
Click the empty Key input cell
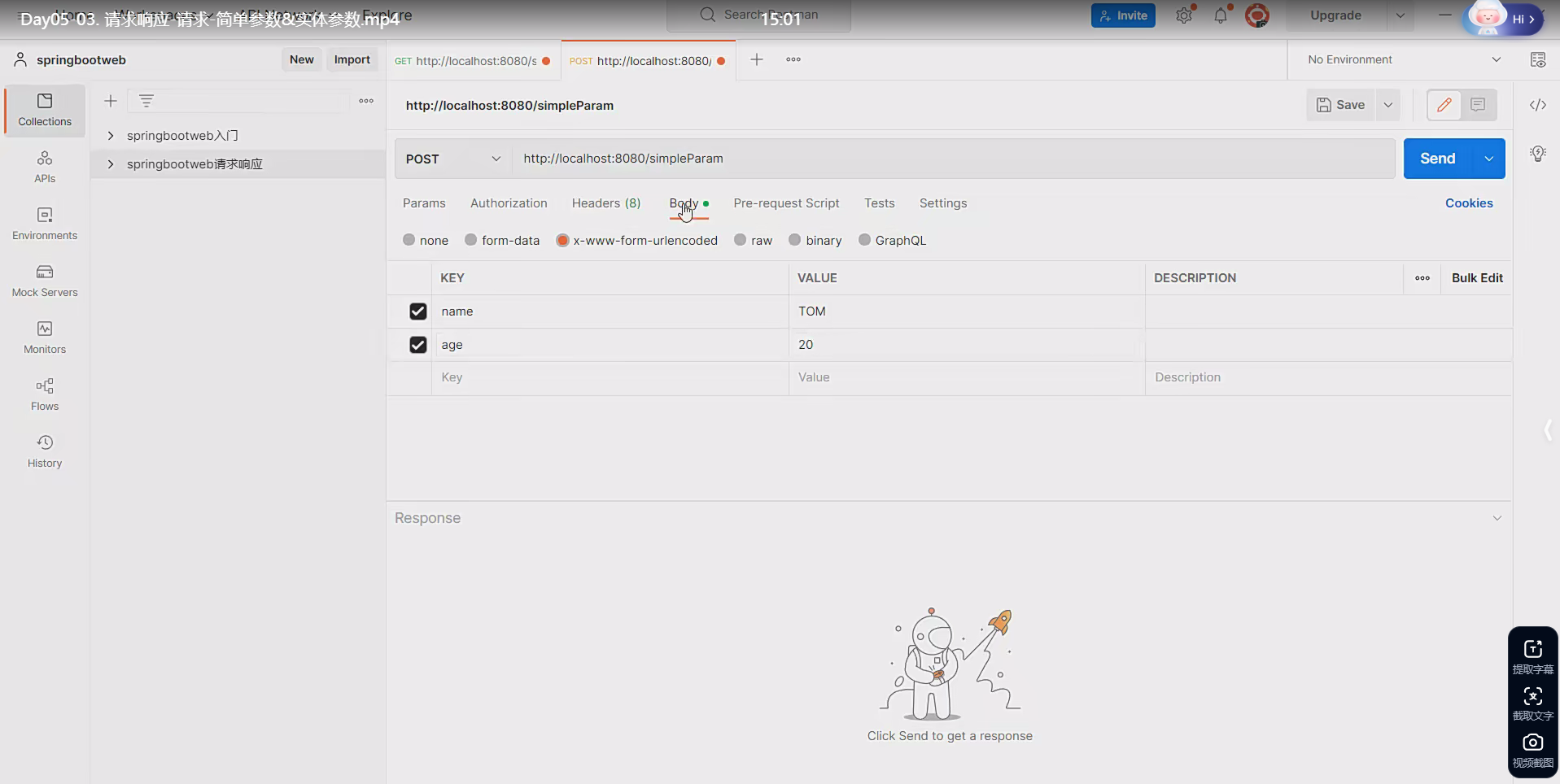610,377
